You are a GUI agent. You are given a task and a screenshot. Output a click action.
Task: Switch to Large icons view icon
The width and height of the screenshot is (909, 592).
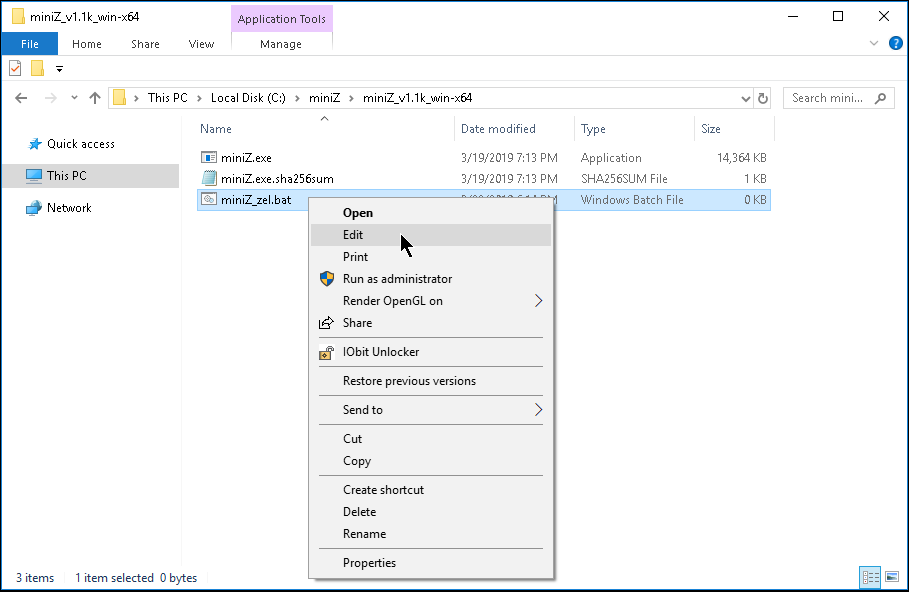pyautogui.click(x=892, y=578)
